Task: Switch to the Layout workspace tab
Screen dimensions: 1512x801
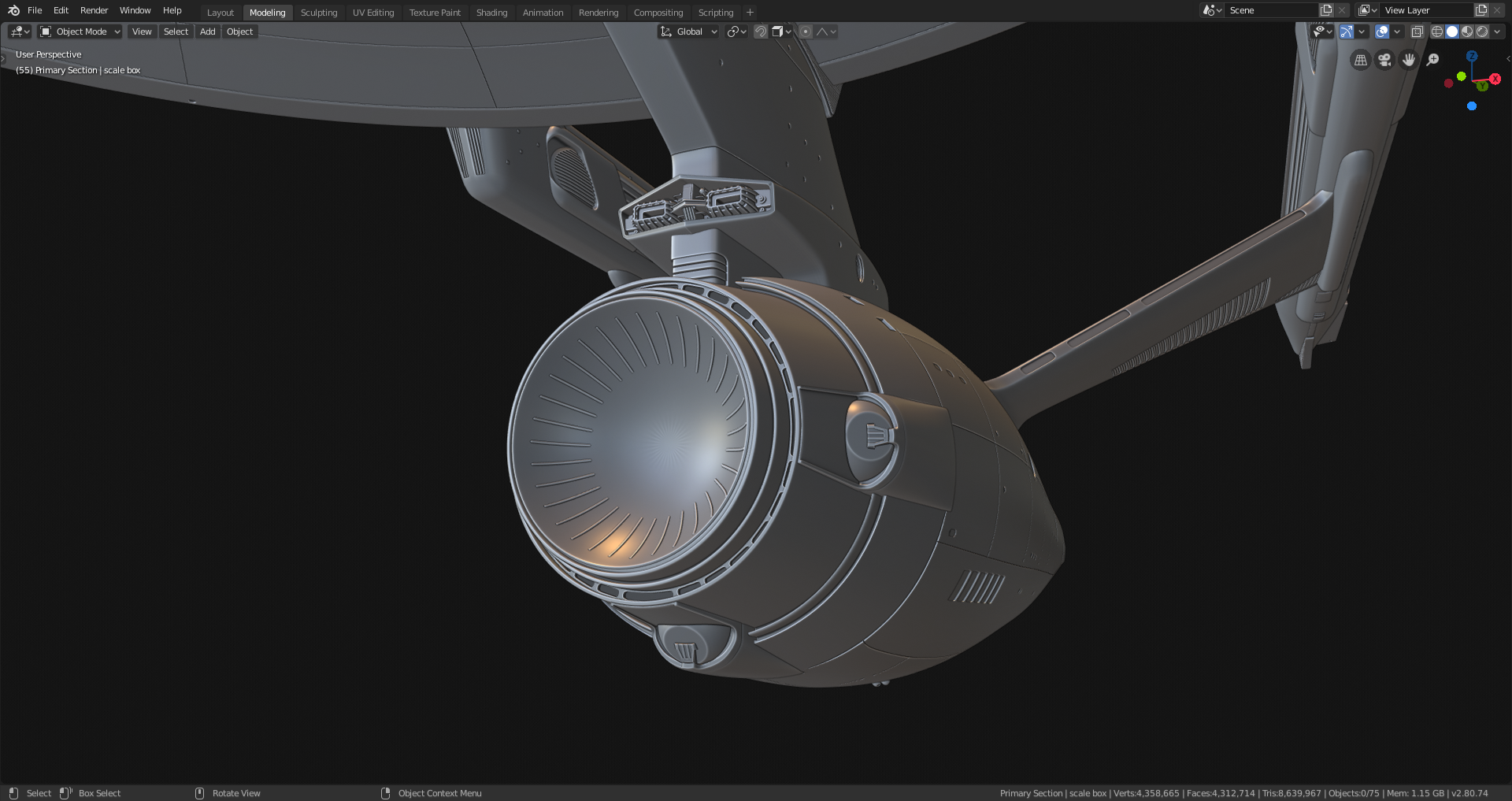Action: [x=220, y=13]
